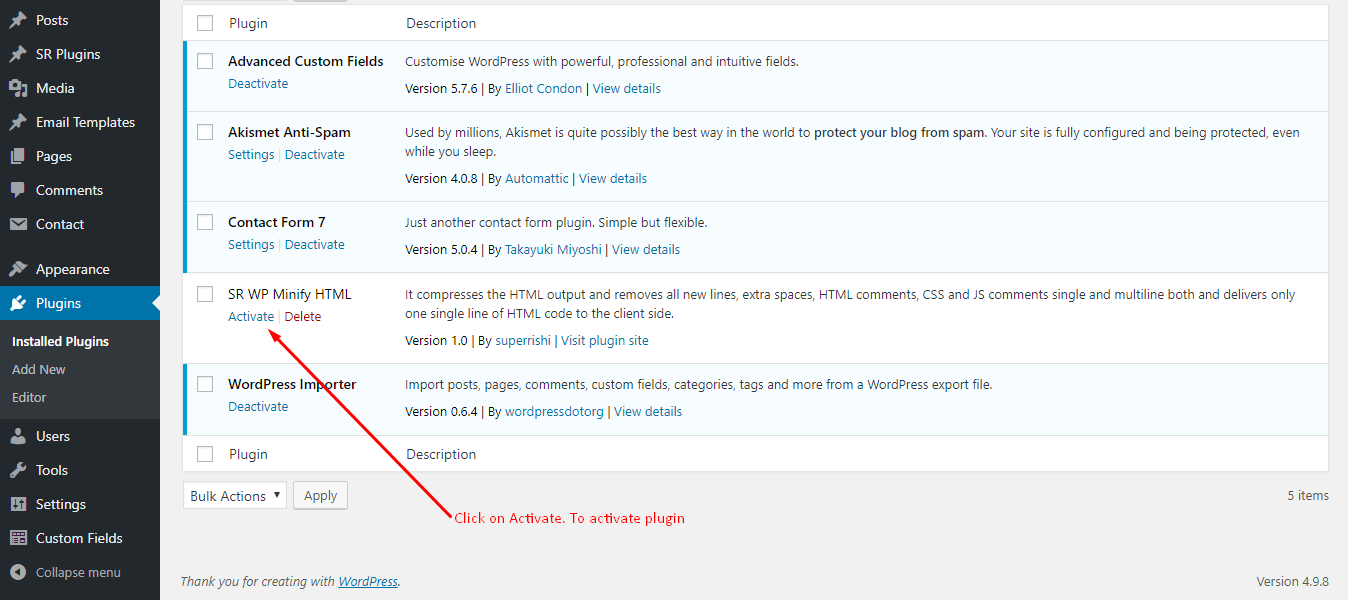Check the select-all checkbox in table header
Screen dimensions: 1348x600
(x=205, y=23)
